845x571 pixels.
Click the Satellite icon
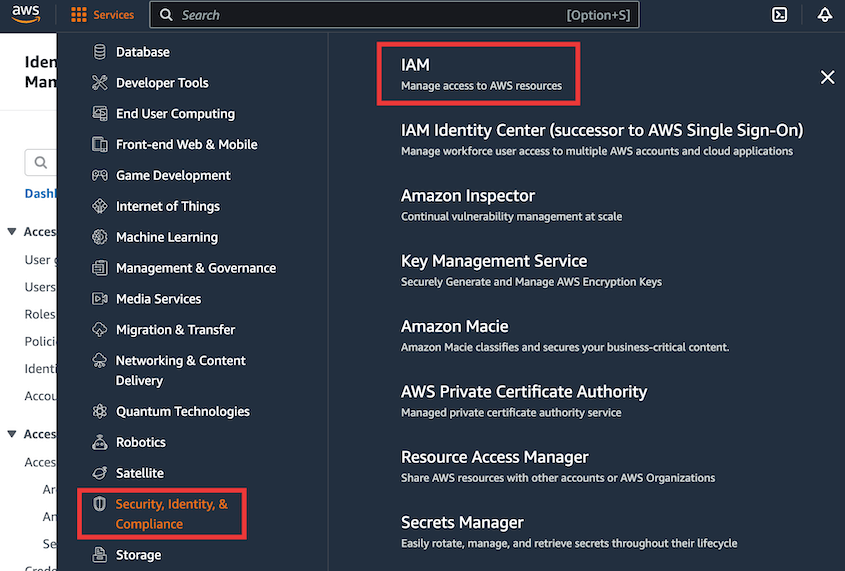[x=100, y=473]
